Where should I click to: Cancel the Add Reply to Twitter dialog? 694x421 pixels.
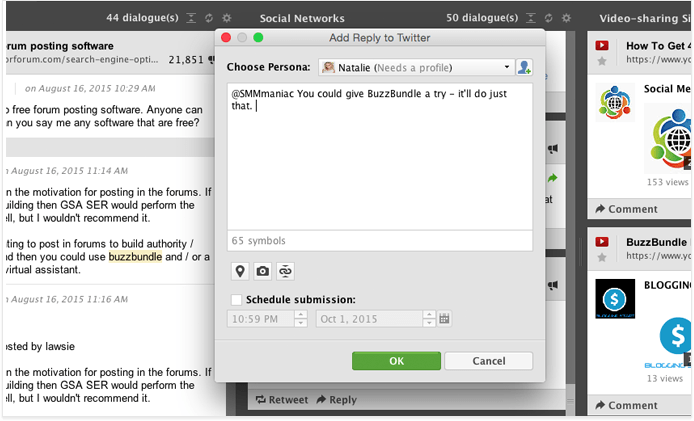click(x=489, y=361)
